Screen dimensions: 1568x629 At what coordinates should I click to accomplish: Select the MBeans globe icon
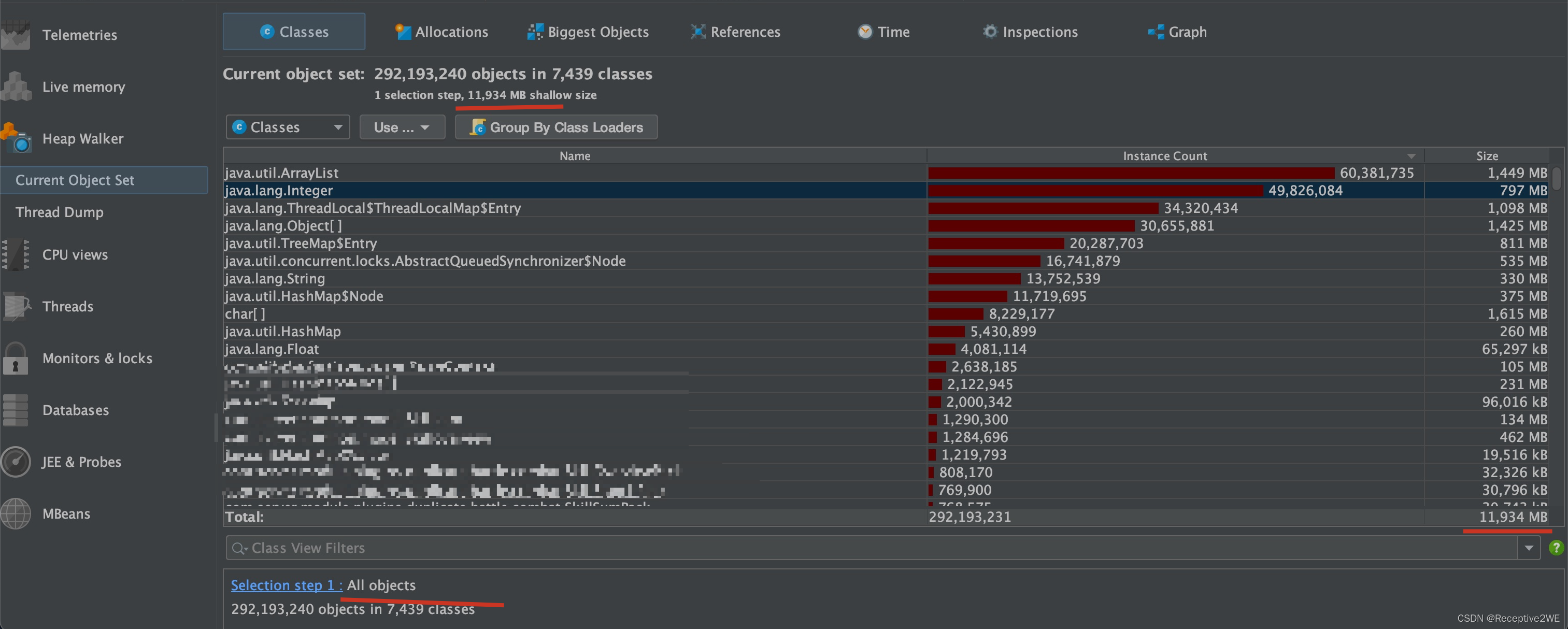pyautogui.click(x=15, y=513)
